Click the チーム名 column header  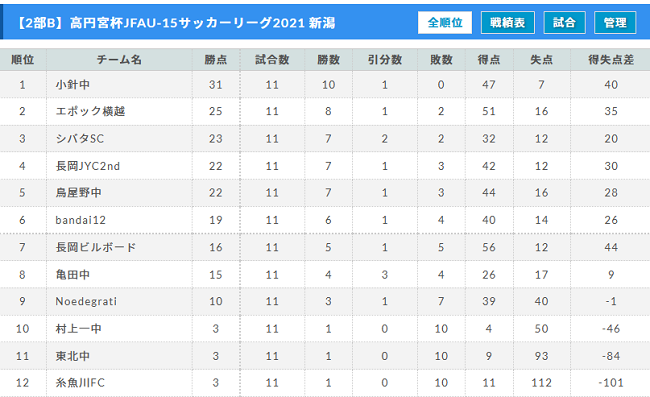tap(119, 60)
